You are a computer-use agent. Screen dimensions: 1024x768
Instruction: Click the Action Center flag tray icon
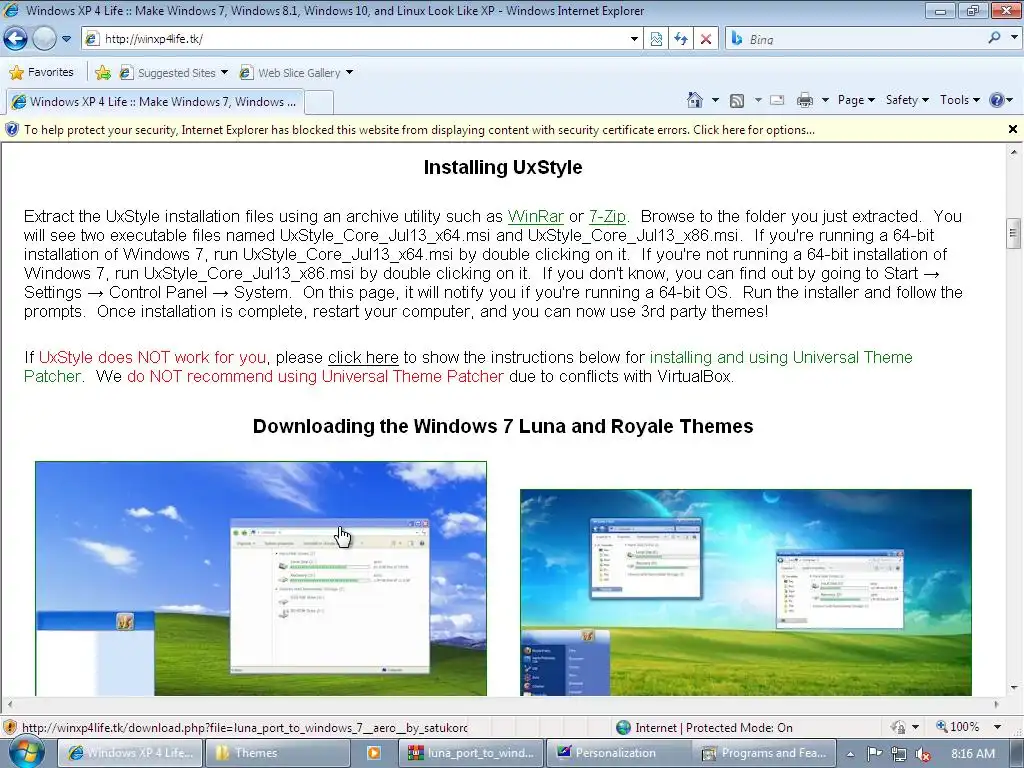pyautogui.click(x=874, y=753)
